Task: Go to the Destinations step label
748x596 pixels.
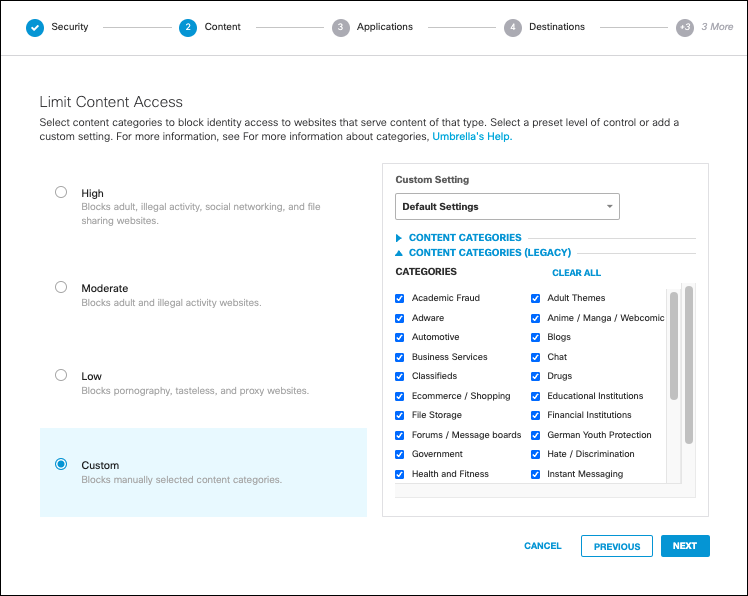Action: click(557, 27)
